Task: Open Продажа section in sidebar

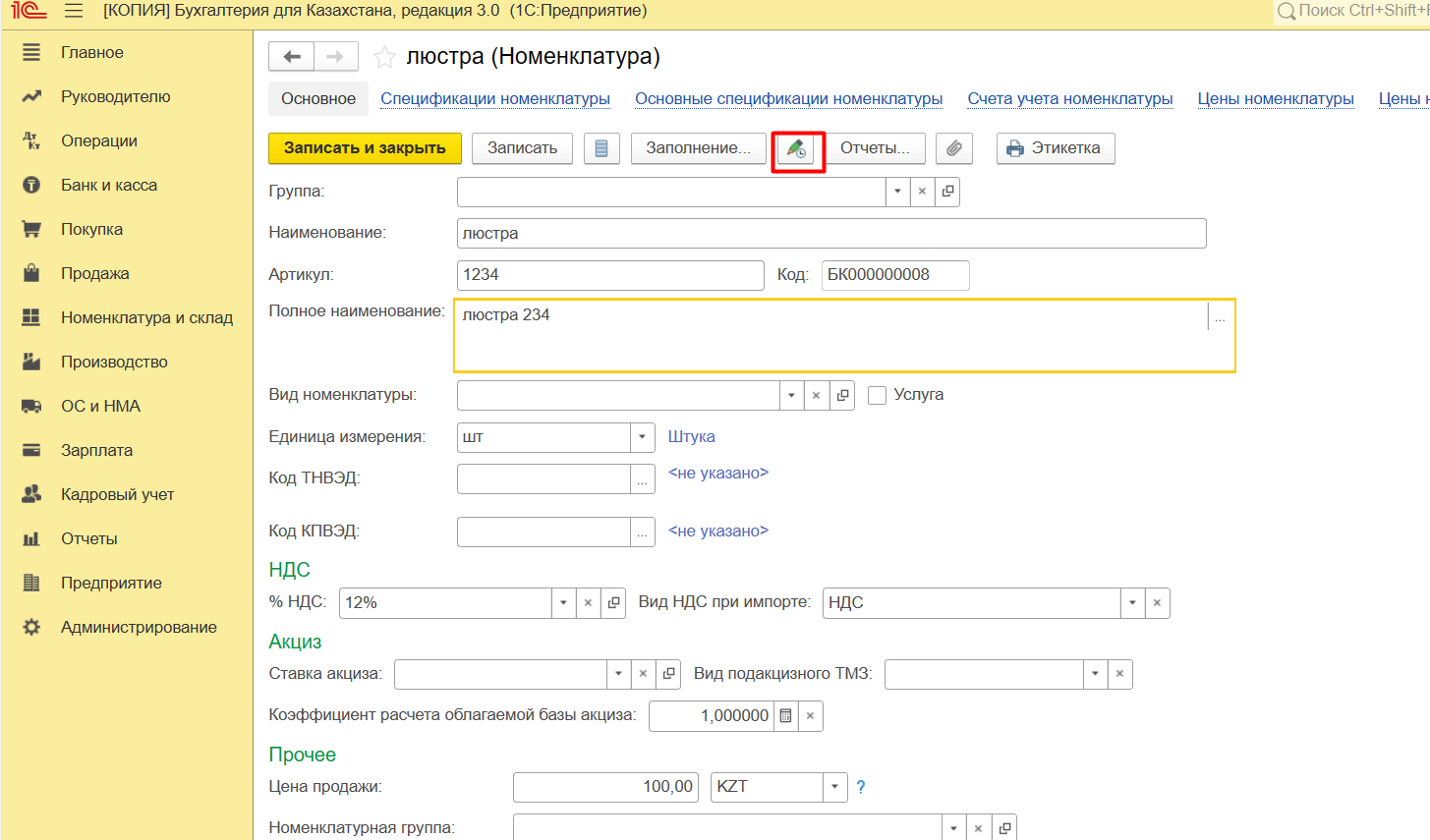Action: pyautogui.click(x=94, y=273)
